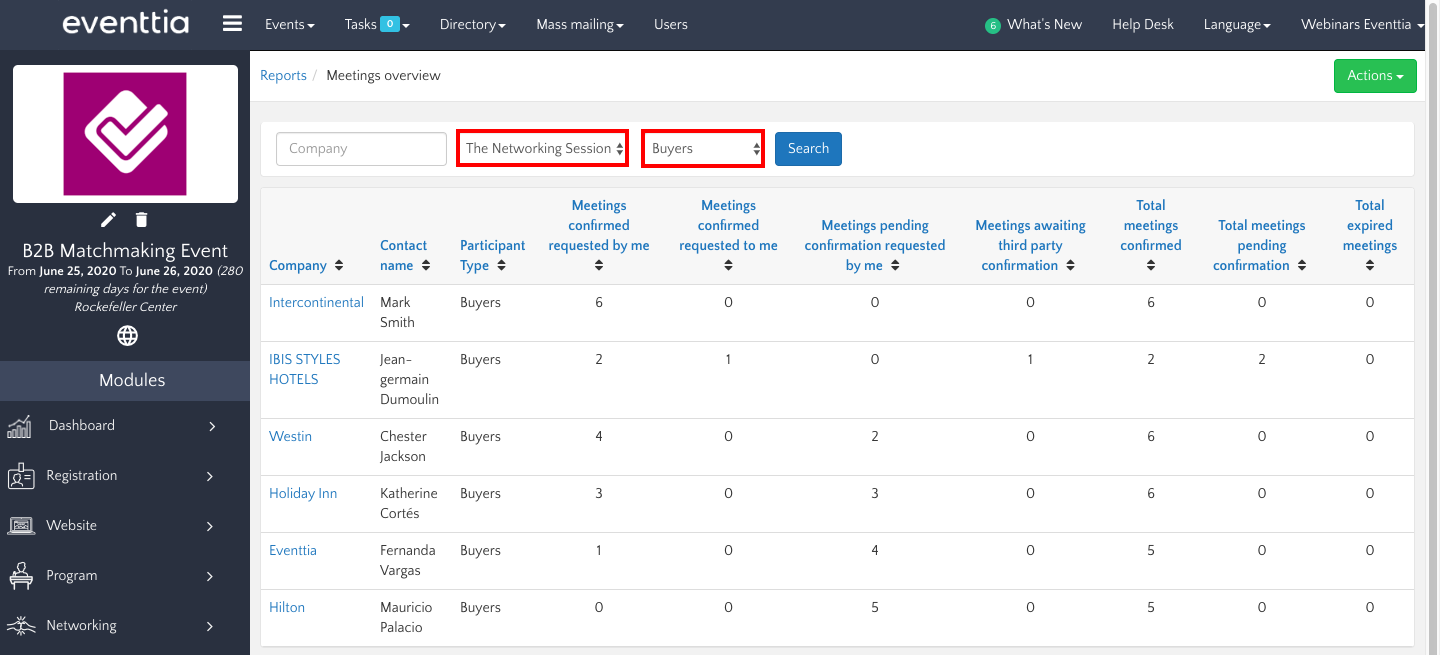Open the Mass mailing menu
The width and height of the screenshot is (1440, 655).
580,24
